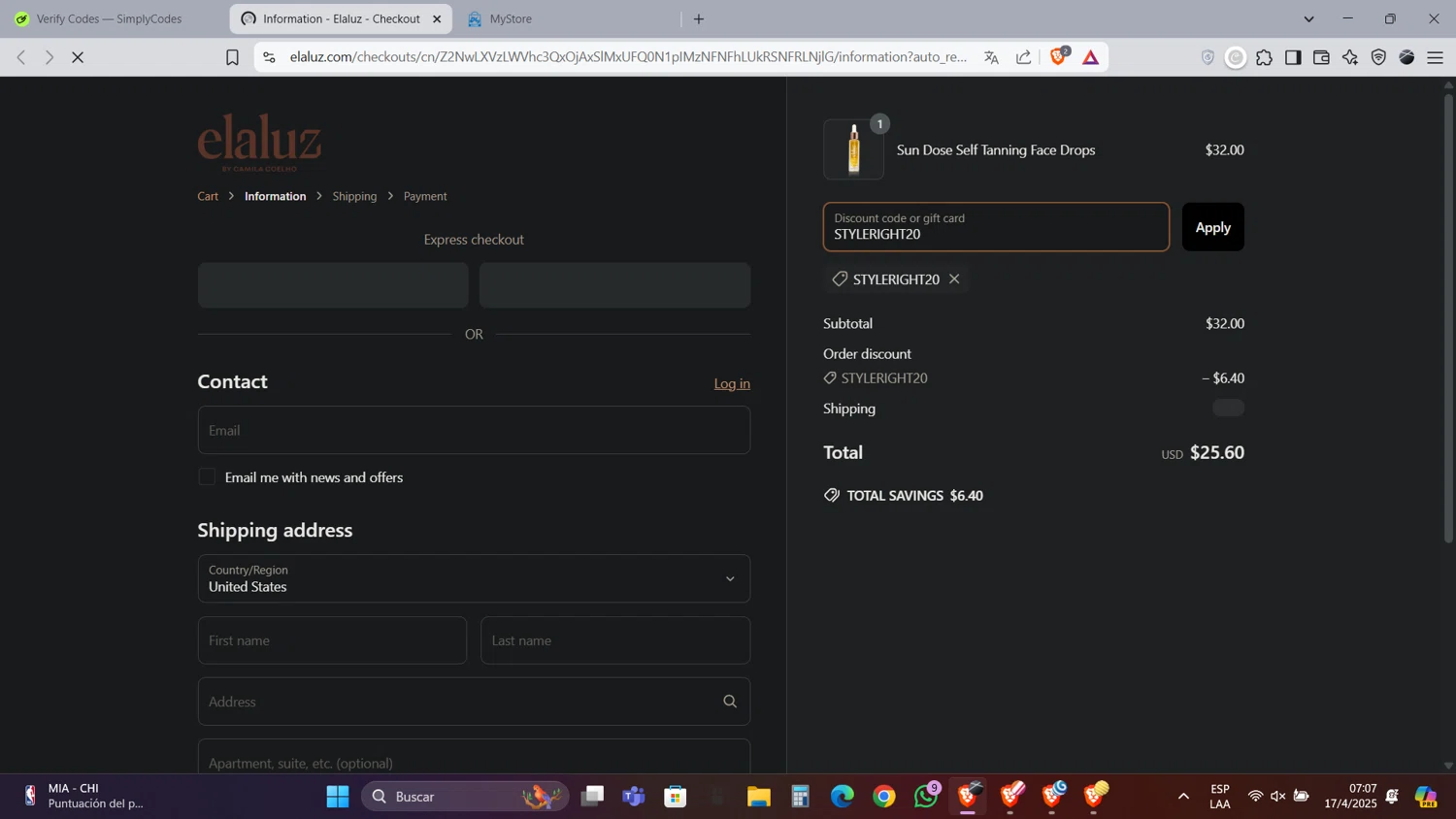Open Microsoft Store from the taskbar
Image resolution: width=1456 pixels, height=819 pixels.
tap(676, 797)
